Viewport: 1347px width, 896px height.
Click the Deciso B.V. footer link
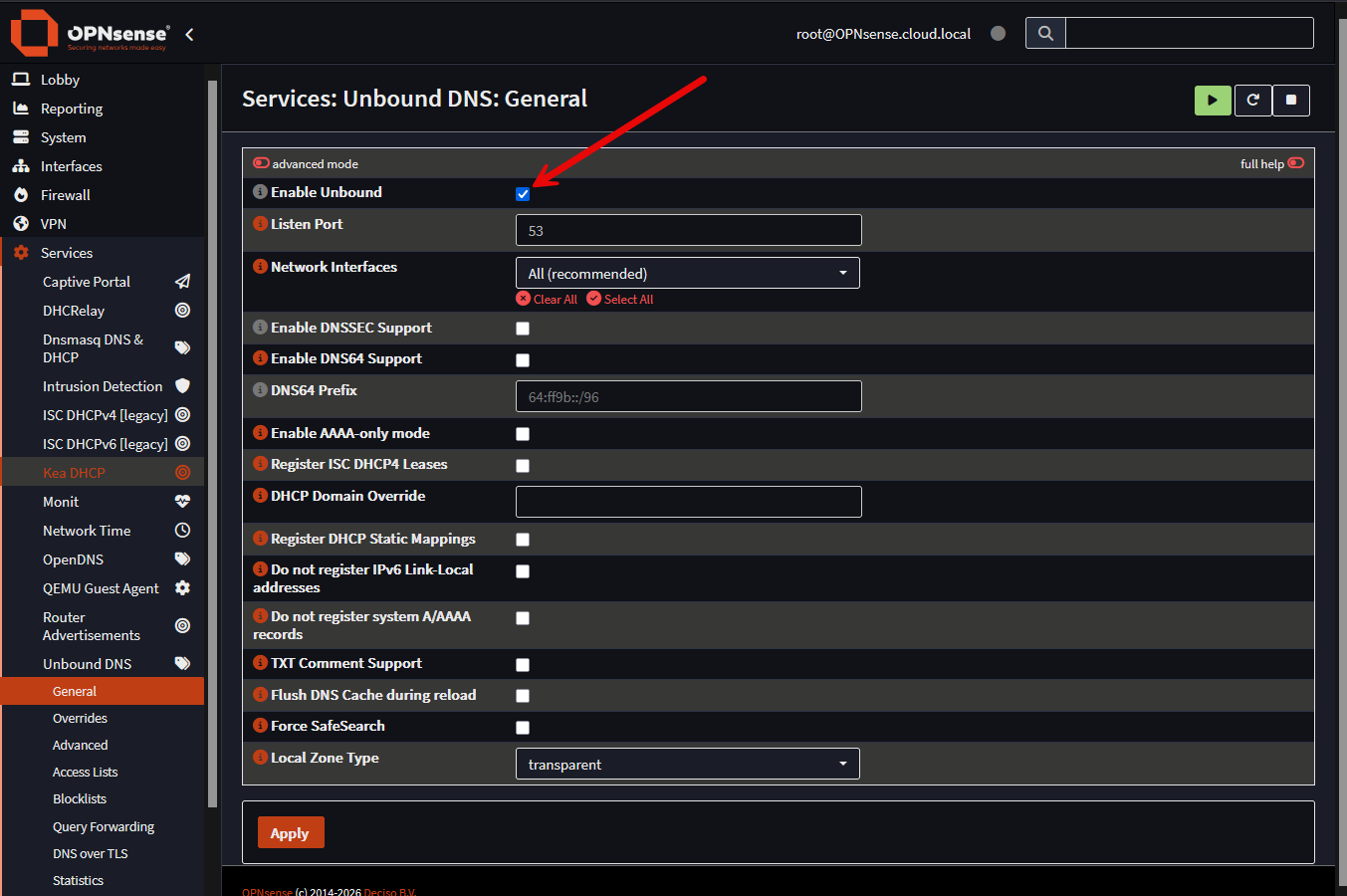tap(390, 892)
